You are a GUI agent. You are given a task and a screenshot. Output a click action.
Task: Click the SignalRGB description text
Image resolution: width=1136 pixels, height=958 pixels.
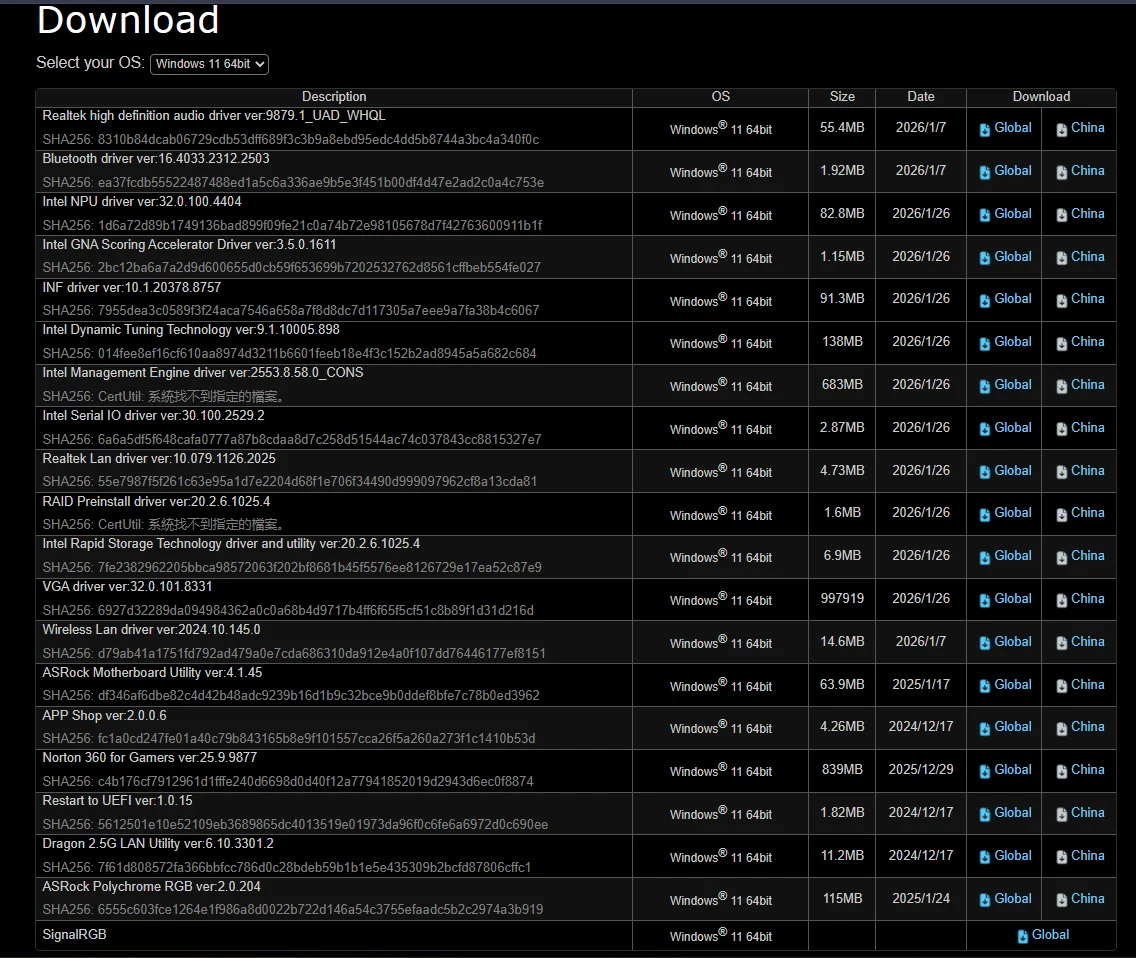pyautogui.click(x=74, y=934)
